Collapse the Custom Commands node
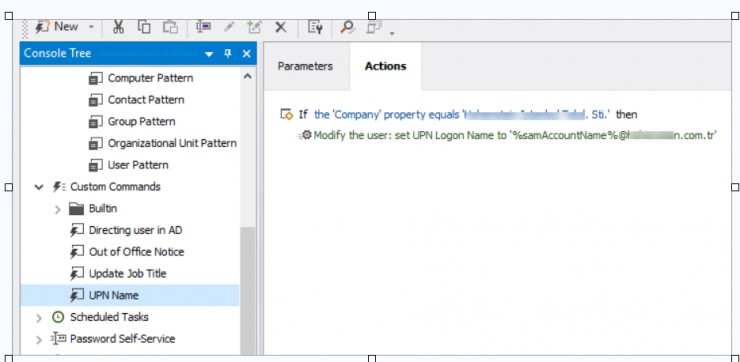The height and width of the screenshot is (362, 740). [x=39, y=187]
